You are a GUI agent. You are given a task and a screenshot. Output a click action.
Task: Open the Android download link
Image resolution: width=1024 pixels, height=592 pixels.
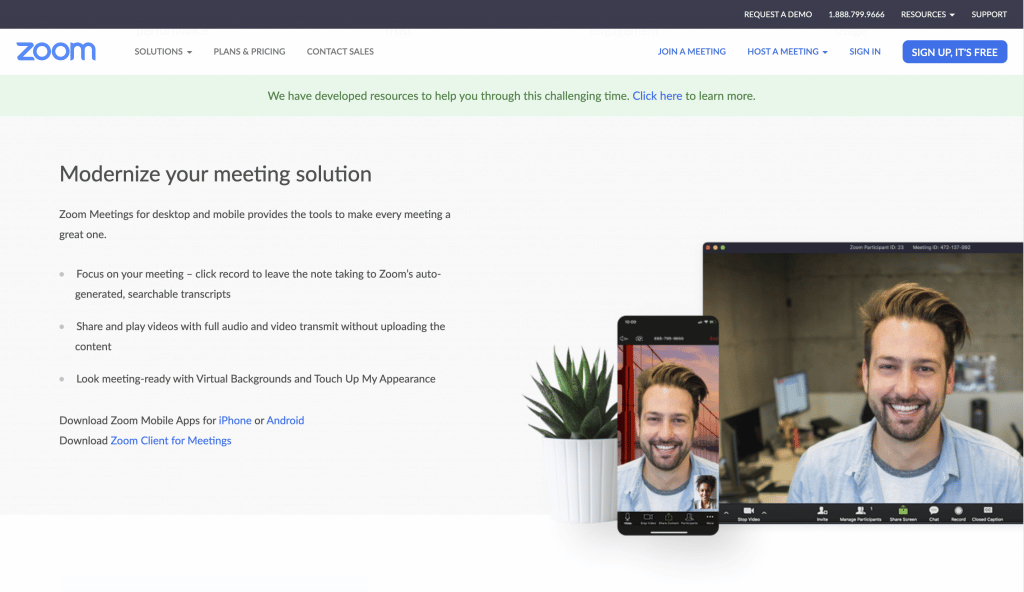[x=285, y=420]
